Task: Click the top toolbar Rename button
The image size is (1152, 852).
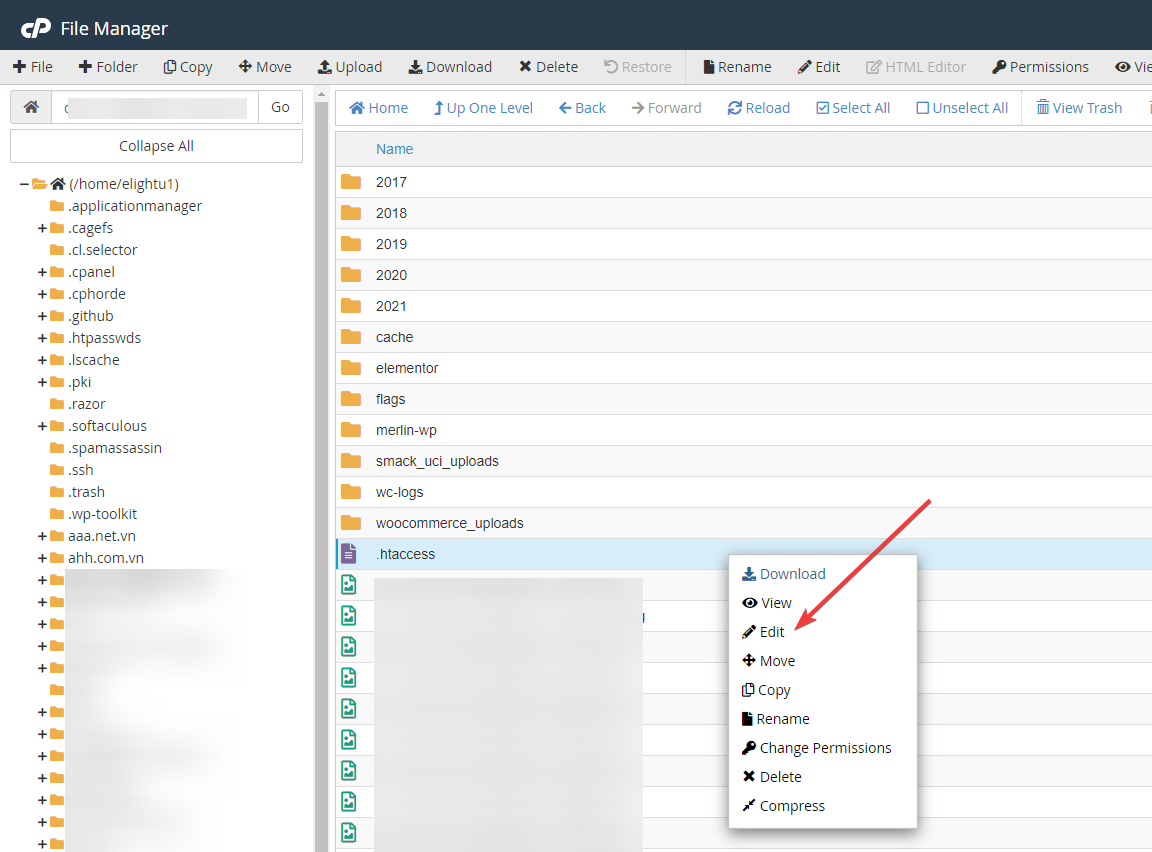Action: (x=738, y=67)
